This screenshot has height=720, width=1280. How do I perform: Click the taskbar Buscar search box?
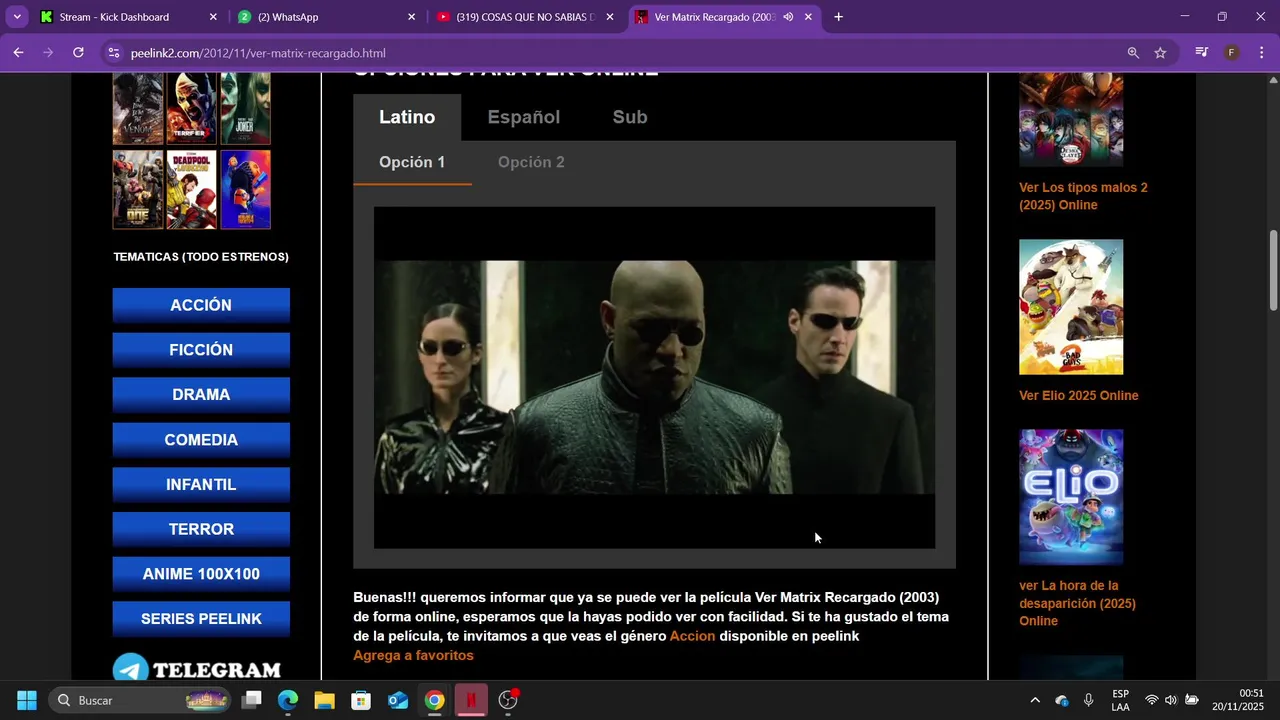(x=140, y=700)
